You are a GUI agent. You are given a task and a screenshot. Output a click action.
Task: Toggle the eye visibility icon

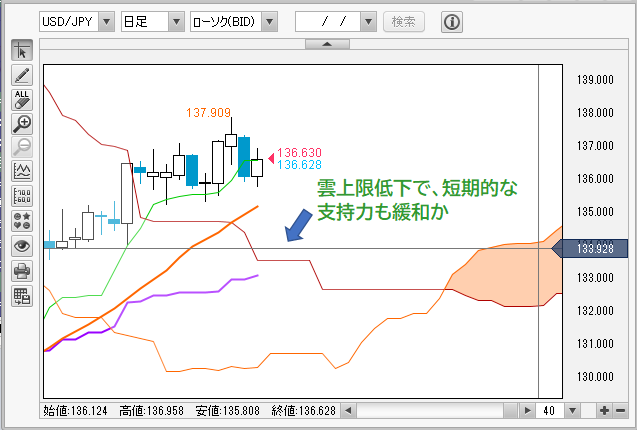(x=22, y=245)
